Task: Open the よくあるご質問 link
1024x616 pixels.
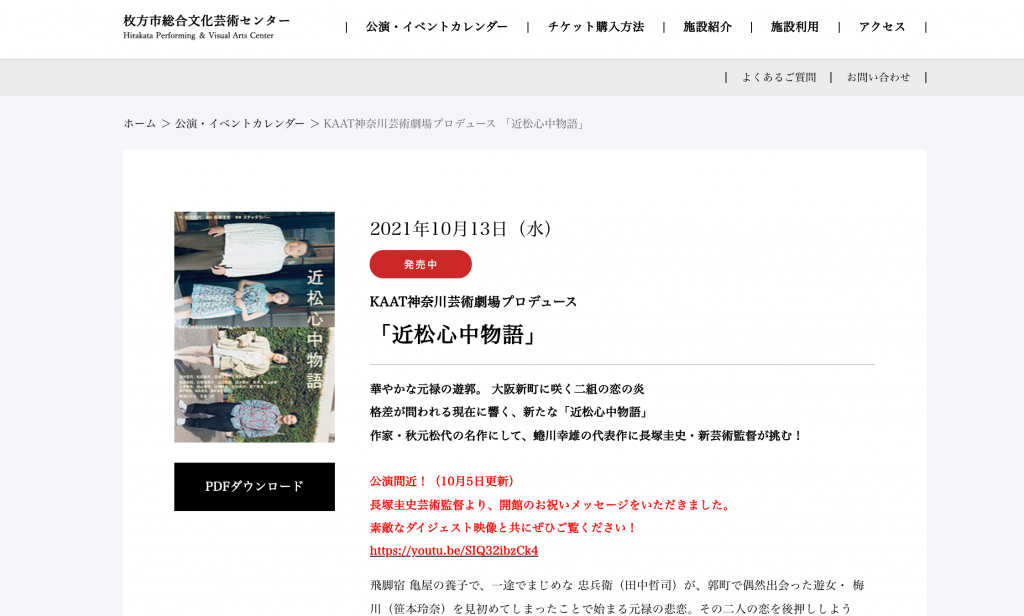Action: (x=778, y=77)
